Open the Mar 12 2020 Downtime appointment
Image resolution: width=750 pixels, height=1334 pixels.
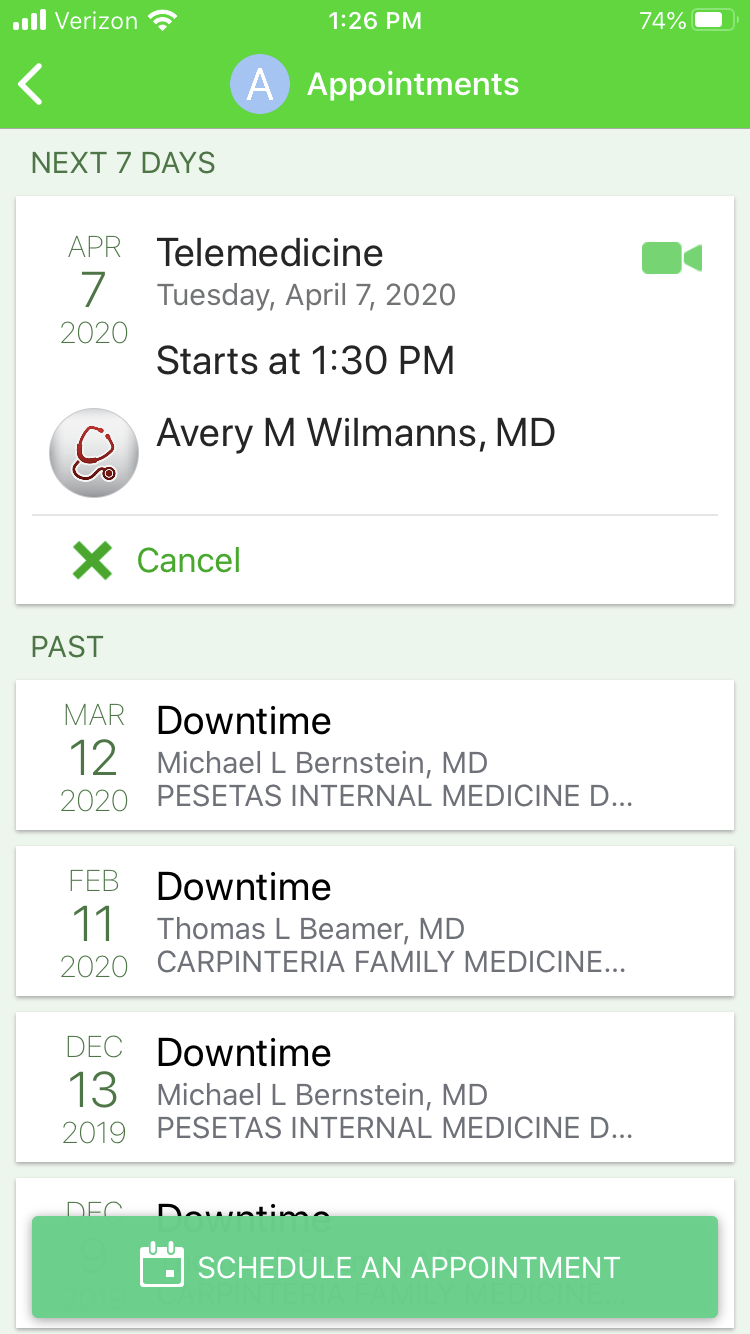point(375,755)
